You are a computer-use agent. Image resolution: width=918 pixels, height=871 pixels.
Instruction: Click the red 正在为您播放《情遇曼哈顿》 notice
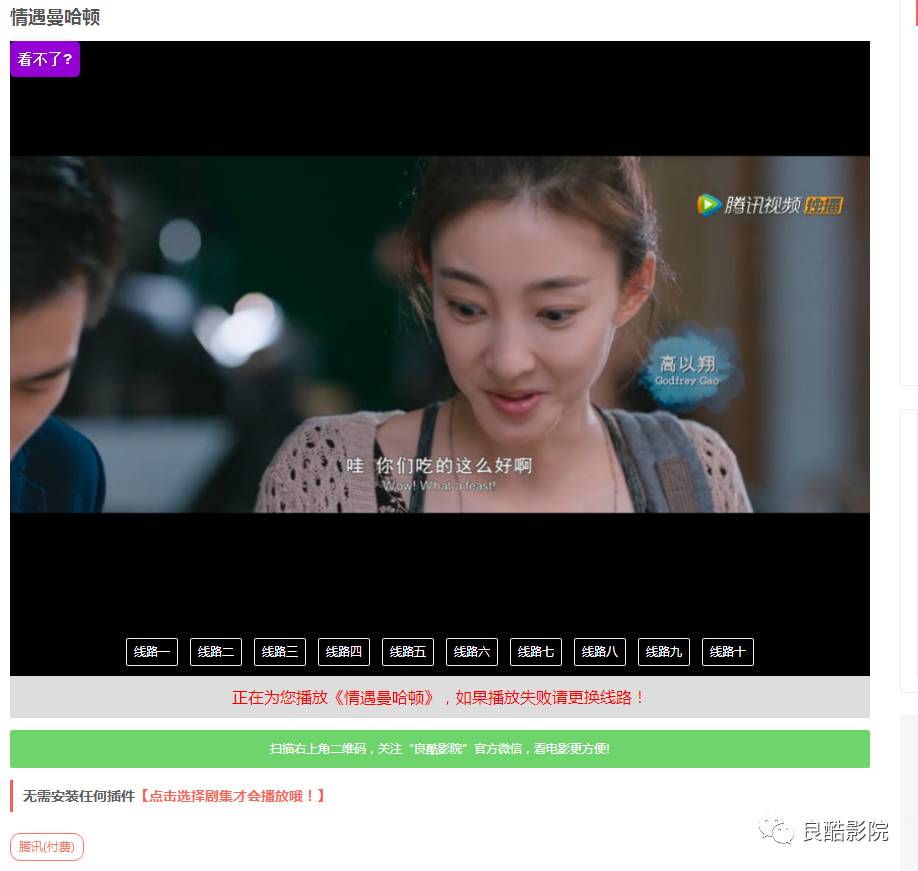coord(438,697)
